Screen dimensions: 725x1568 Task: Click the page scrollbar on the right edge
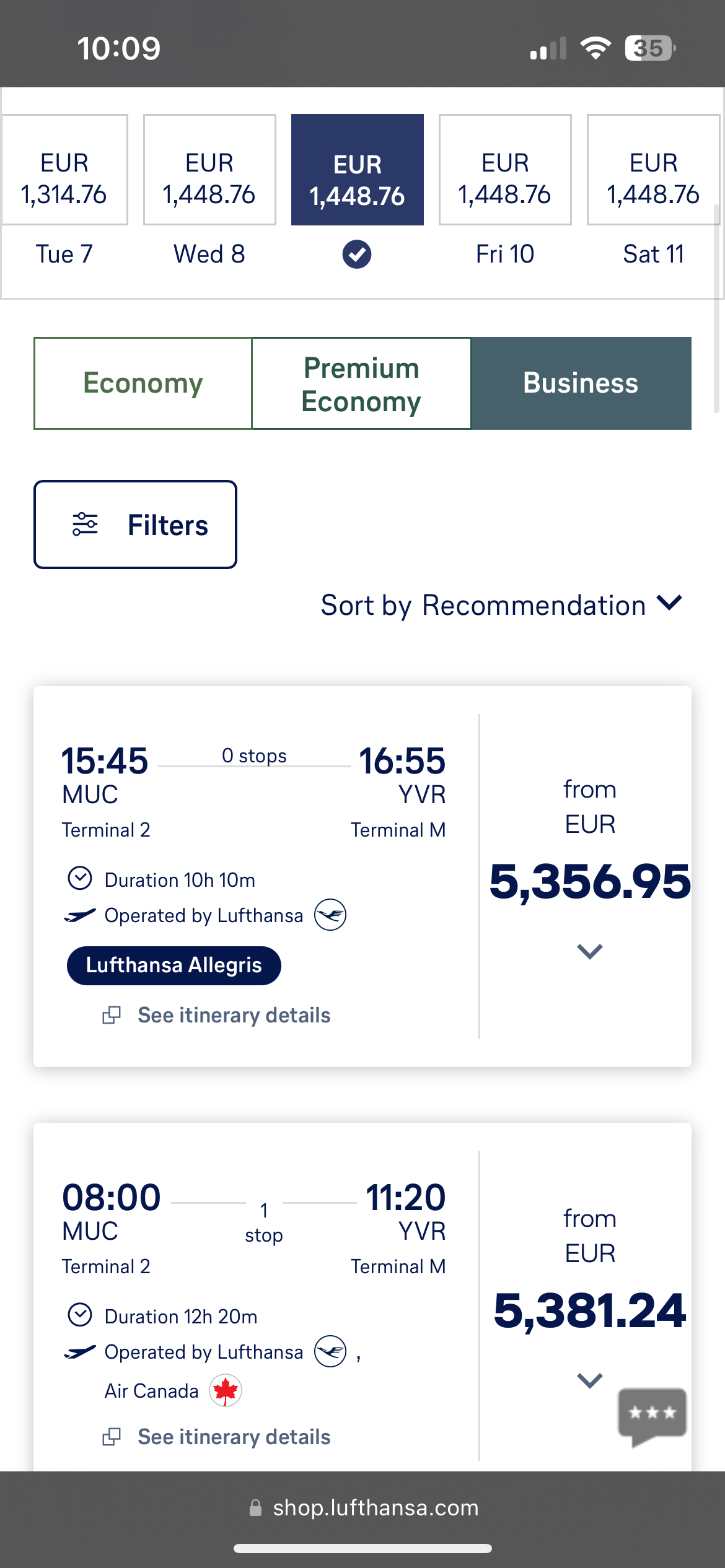(x=716, y=310)
